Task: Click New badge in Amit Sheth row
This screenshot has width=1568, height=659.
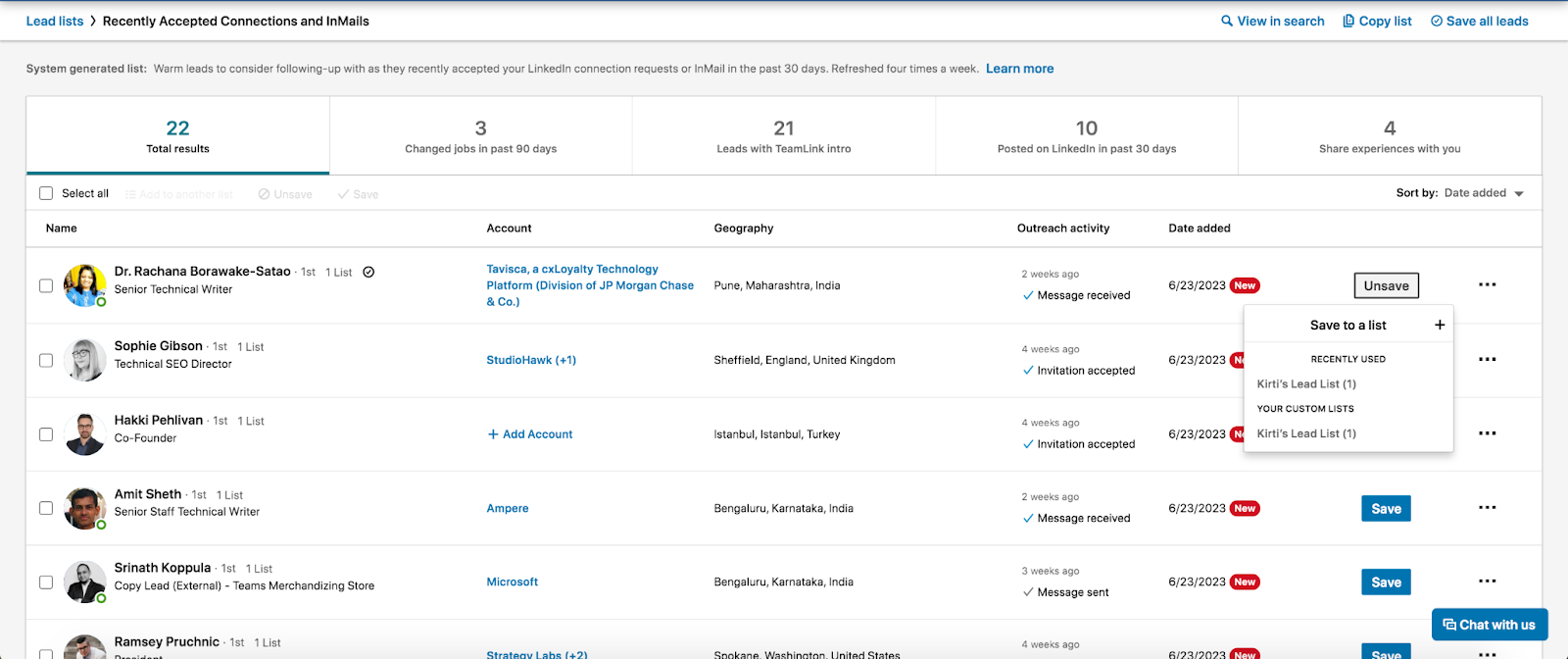Action: pos(1245,508)
